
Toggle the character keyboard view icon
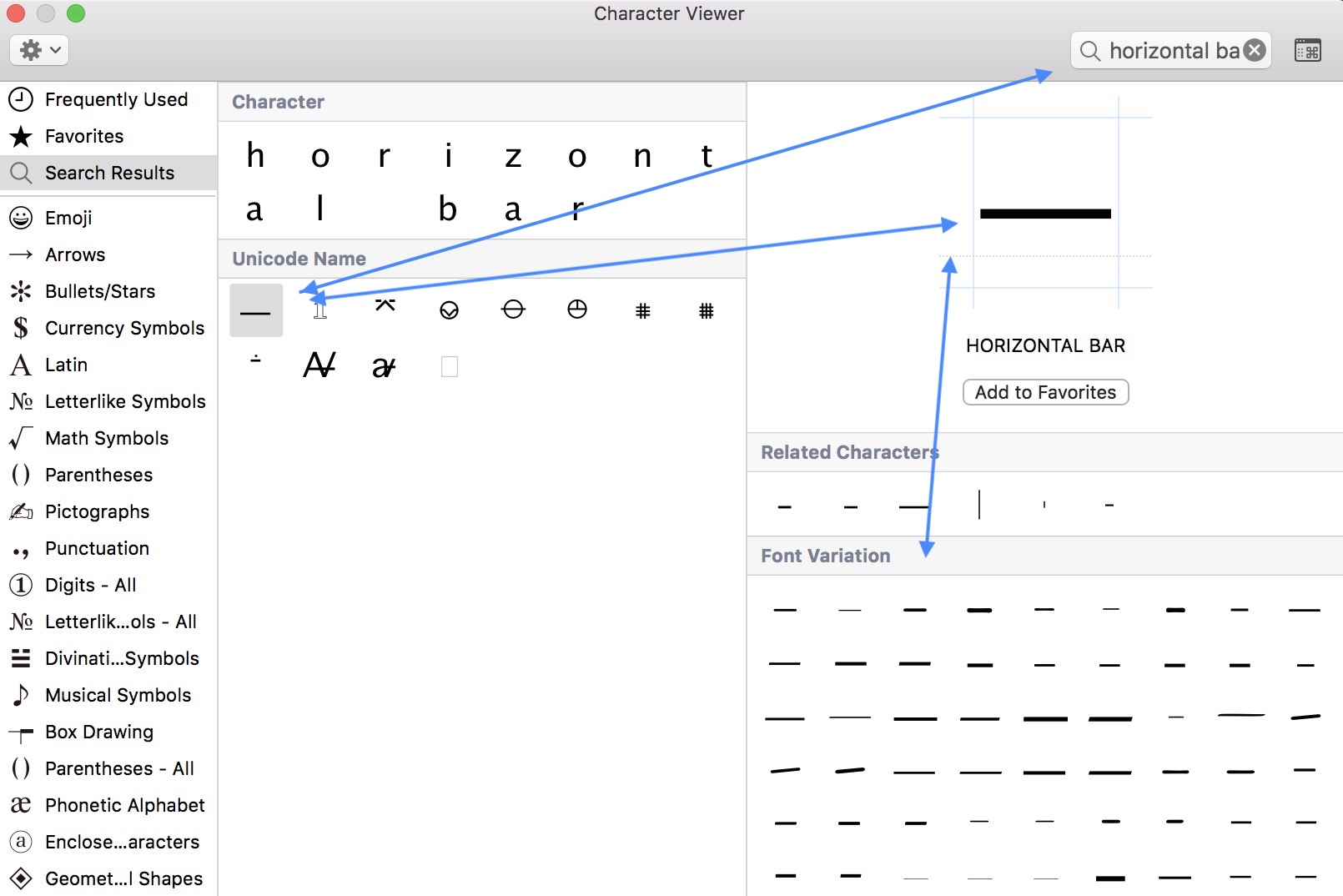(1308, 50)
